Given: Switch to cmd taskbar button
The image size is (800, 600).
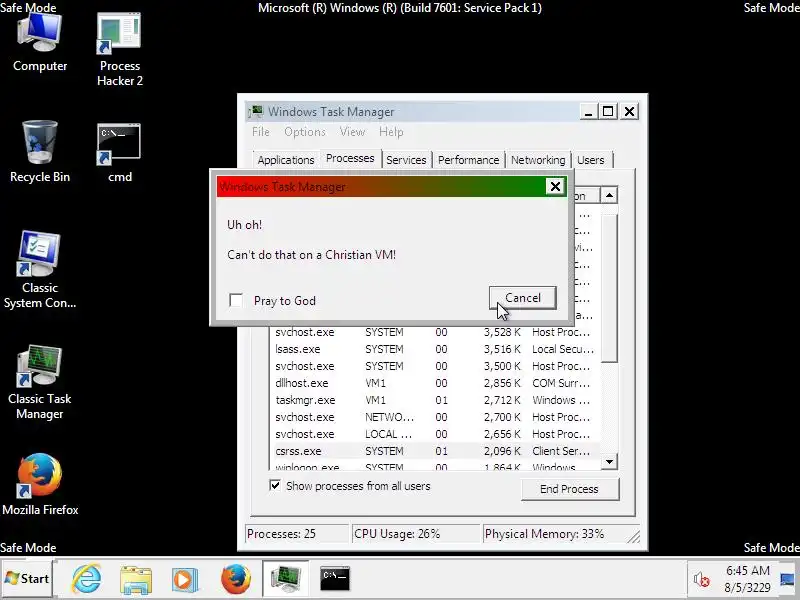Looking at the screenshot, I should pyautogui.click(x=335, y=579).
